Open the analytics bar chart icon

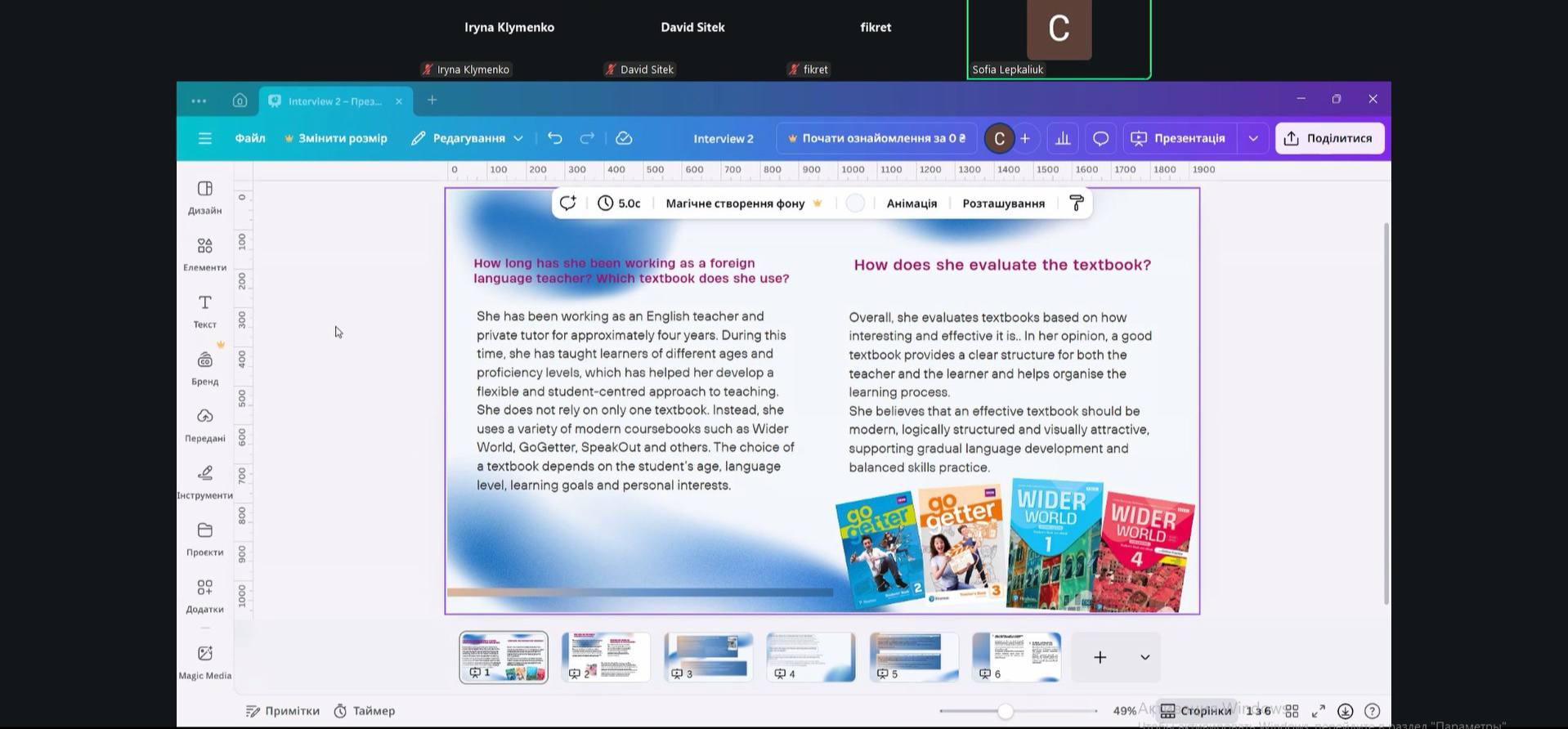coord(1063,138)
